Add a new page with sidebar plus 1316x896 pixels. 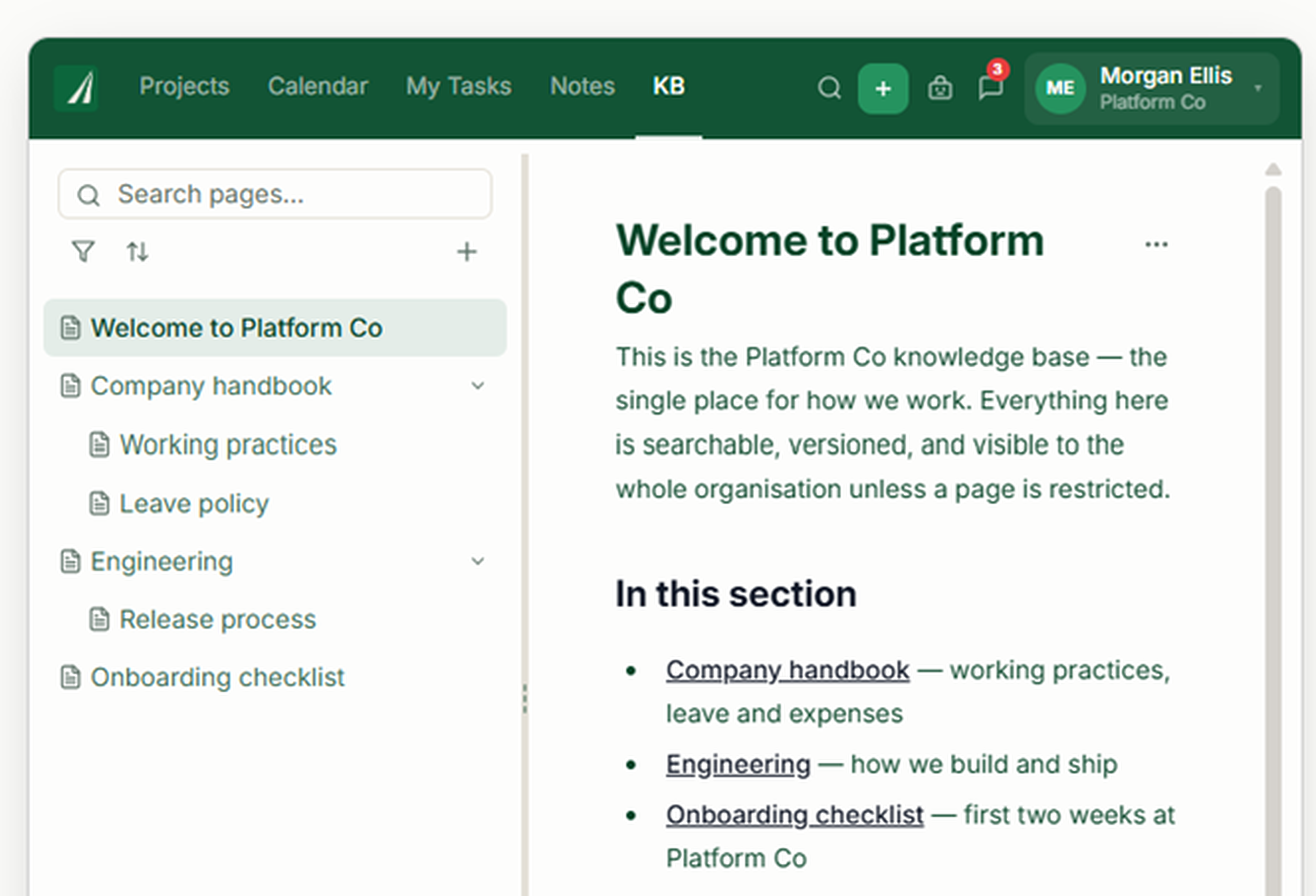pyautogui.click(x=467, y=251)
